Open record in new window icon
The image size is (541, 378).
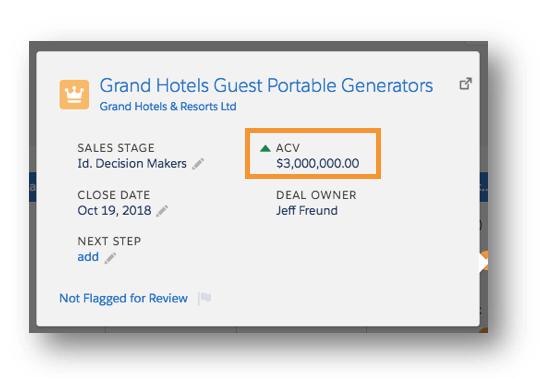coord(465,83)
